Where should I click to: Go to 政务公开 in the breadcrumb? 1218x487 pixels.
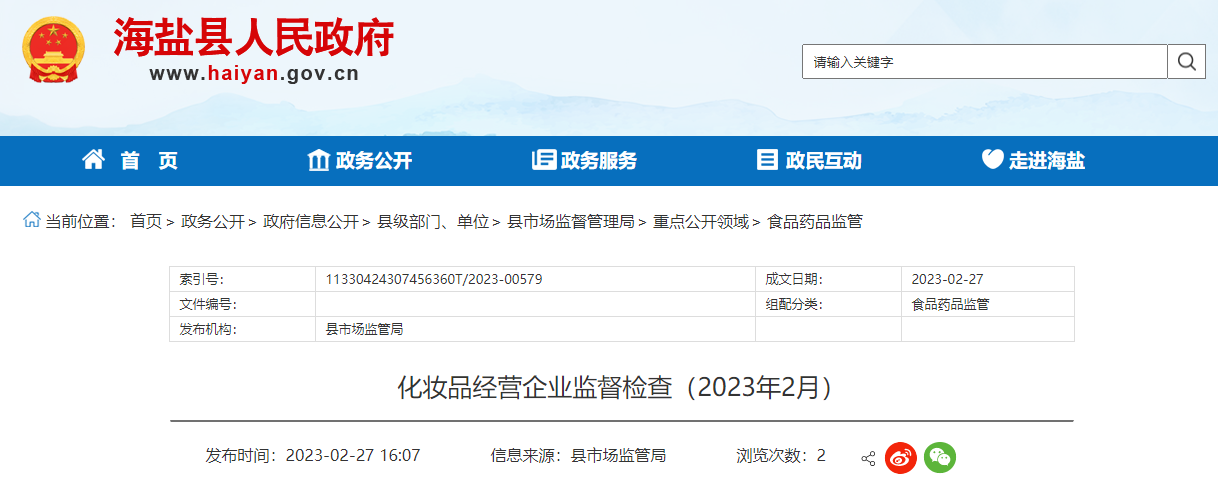[x=213, y=222]
